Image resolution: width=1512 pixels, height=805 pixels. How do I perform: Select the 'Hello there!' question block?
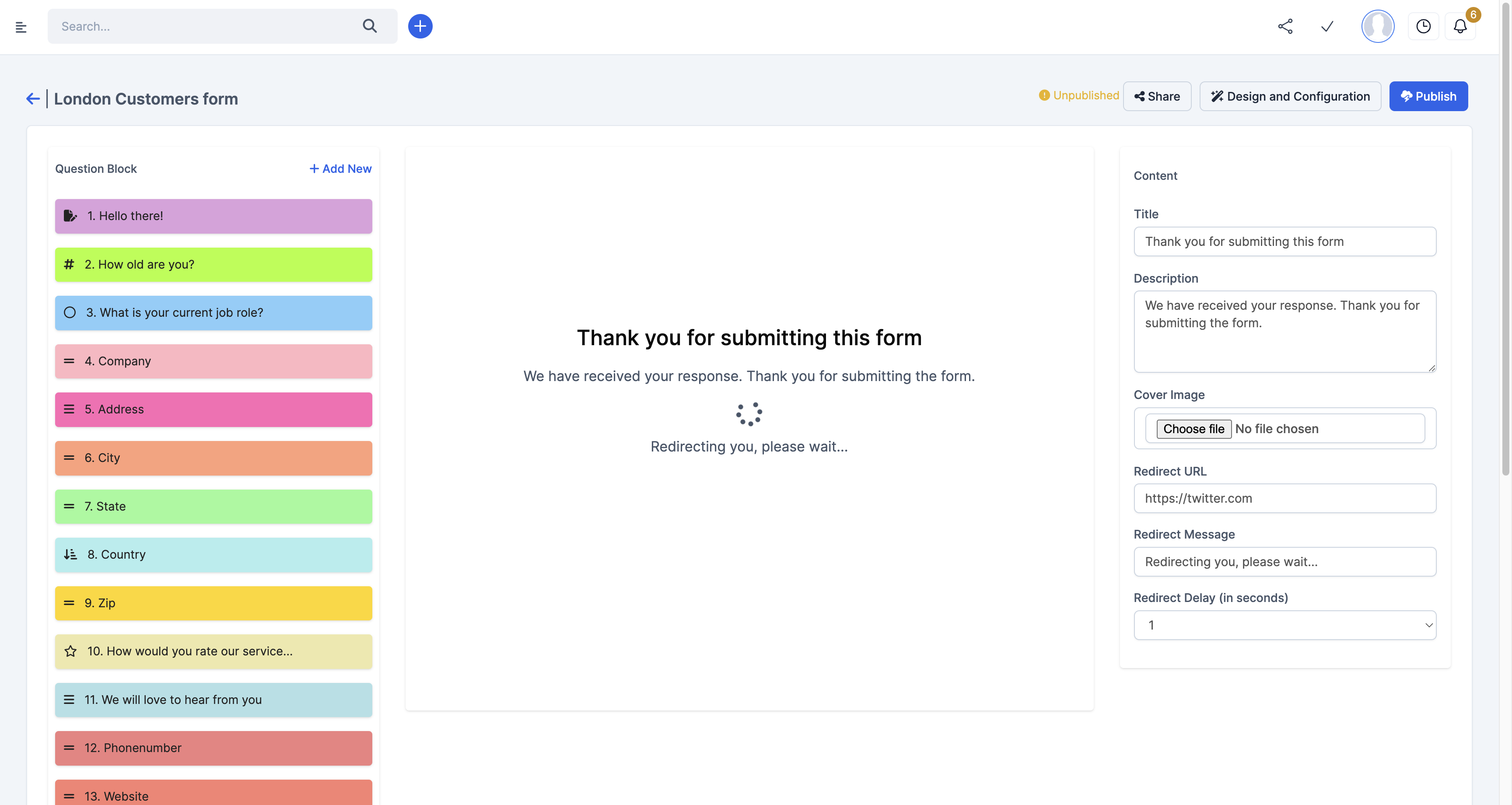(x=213, y=216)
